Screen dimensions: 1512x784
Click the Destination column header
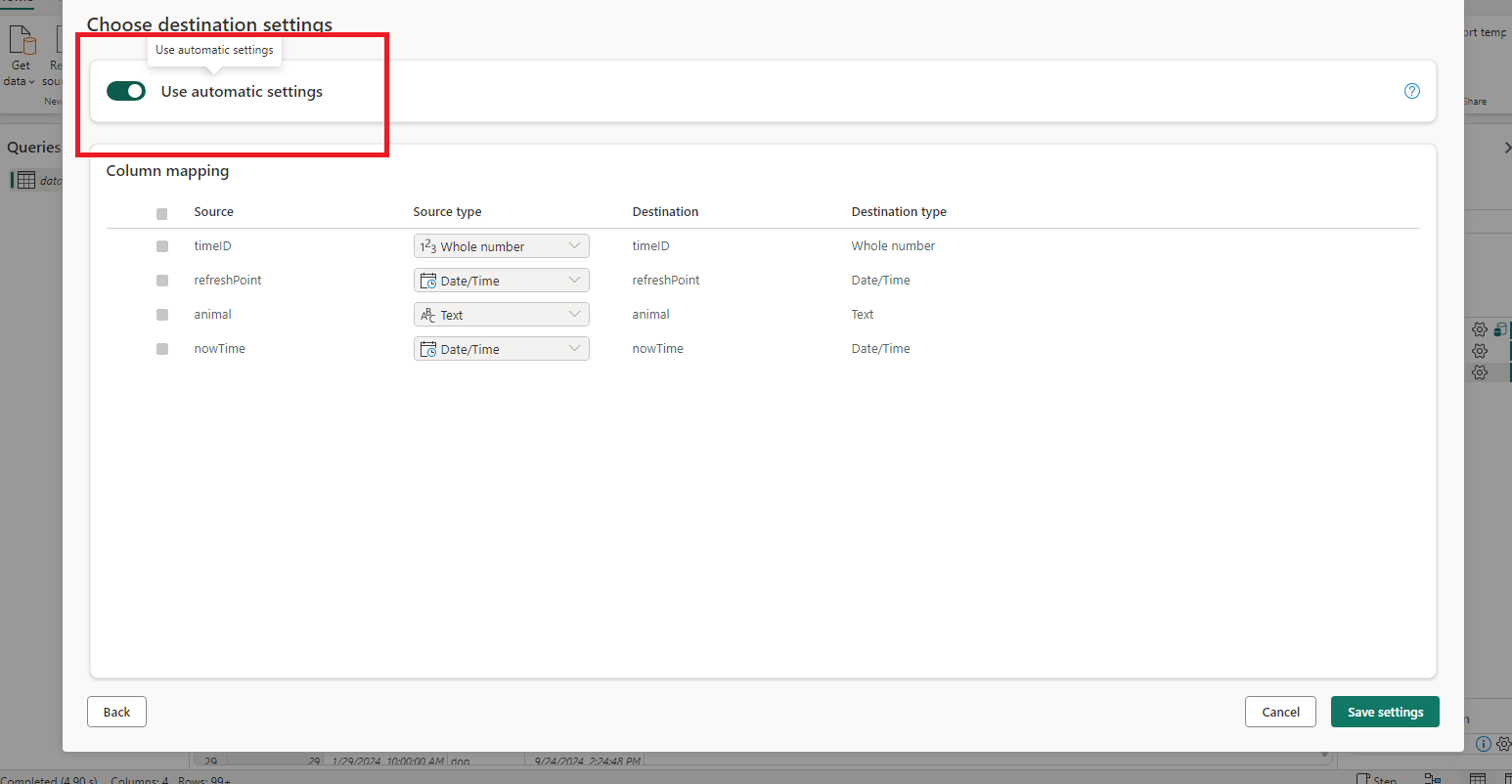(x=665, y=212)
